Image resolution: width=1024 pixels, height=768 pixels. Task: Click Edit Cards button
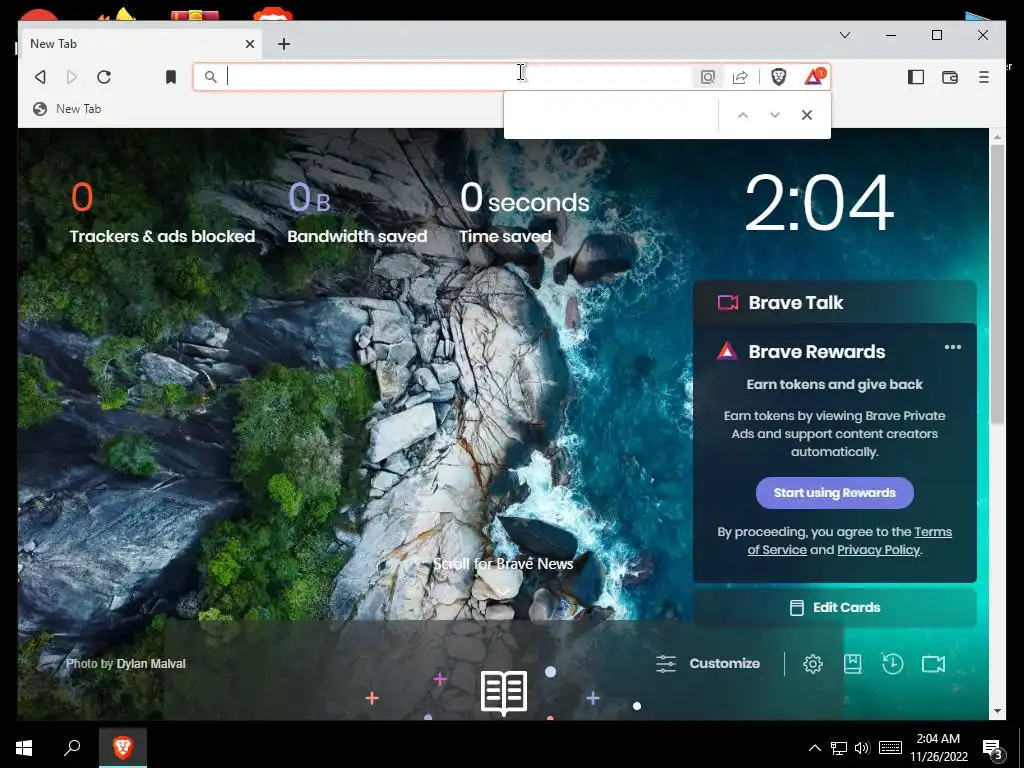coord(835,607)
